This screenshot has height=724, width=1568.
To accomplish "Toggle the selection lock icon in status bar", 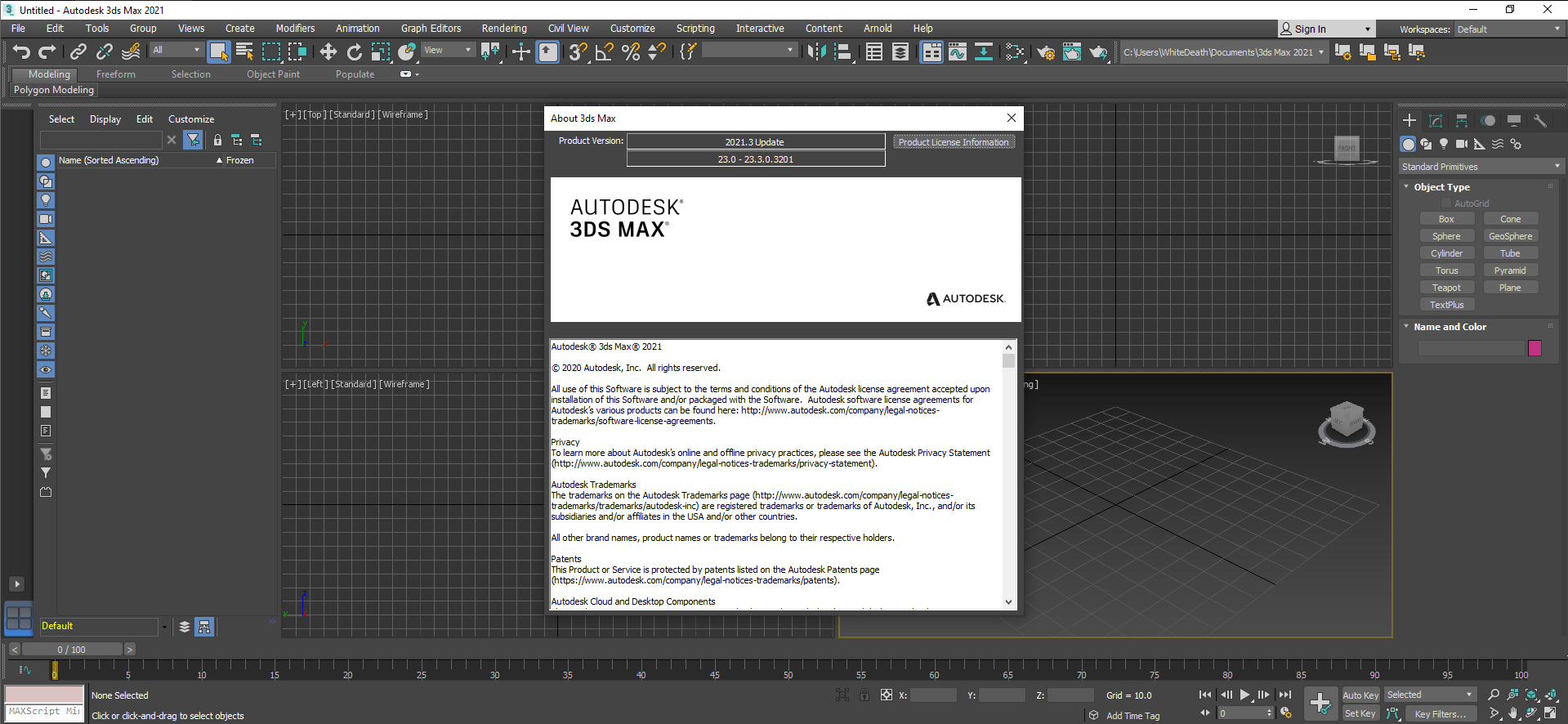I will click(864, 695).
